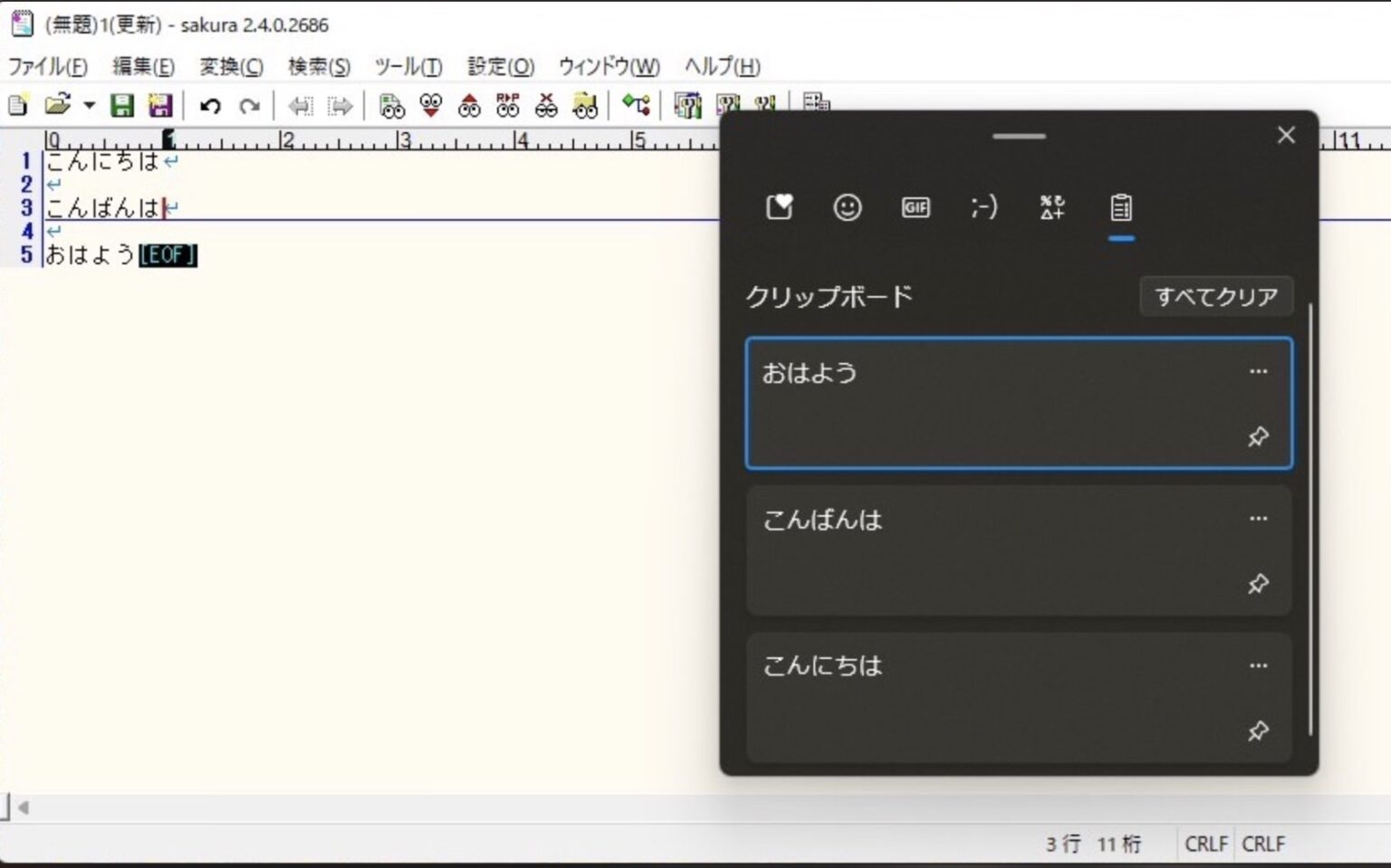This screenshot has width=1391, height=868.
Task: Jump to the previous position
Action: point(300,106)
